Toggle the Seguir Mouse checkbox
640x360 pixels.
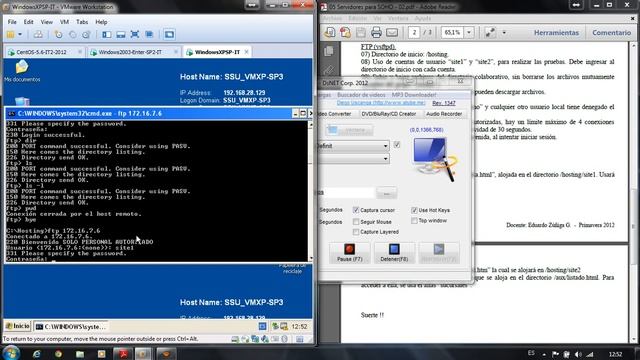(x=356, y=222)
